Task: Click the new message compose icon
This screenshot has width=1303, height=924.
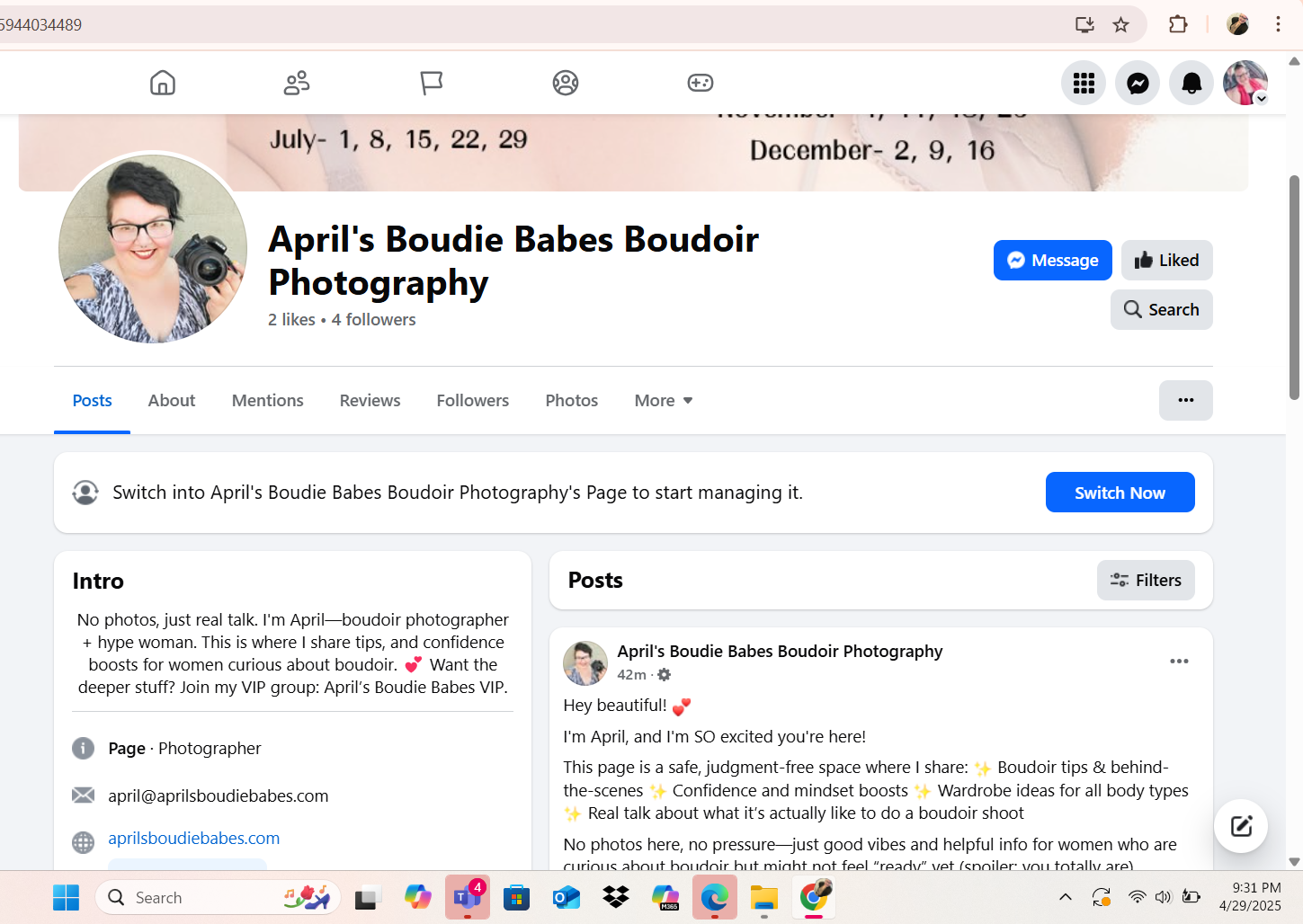Action: (x=1241, y=826)
